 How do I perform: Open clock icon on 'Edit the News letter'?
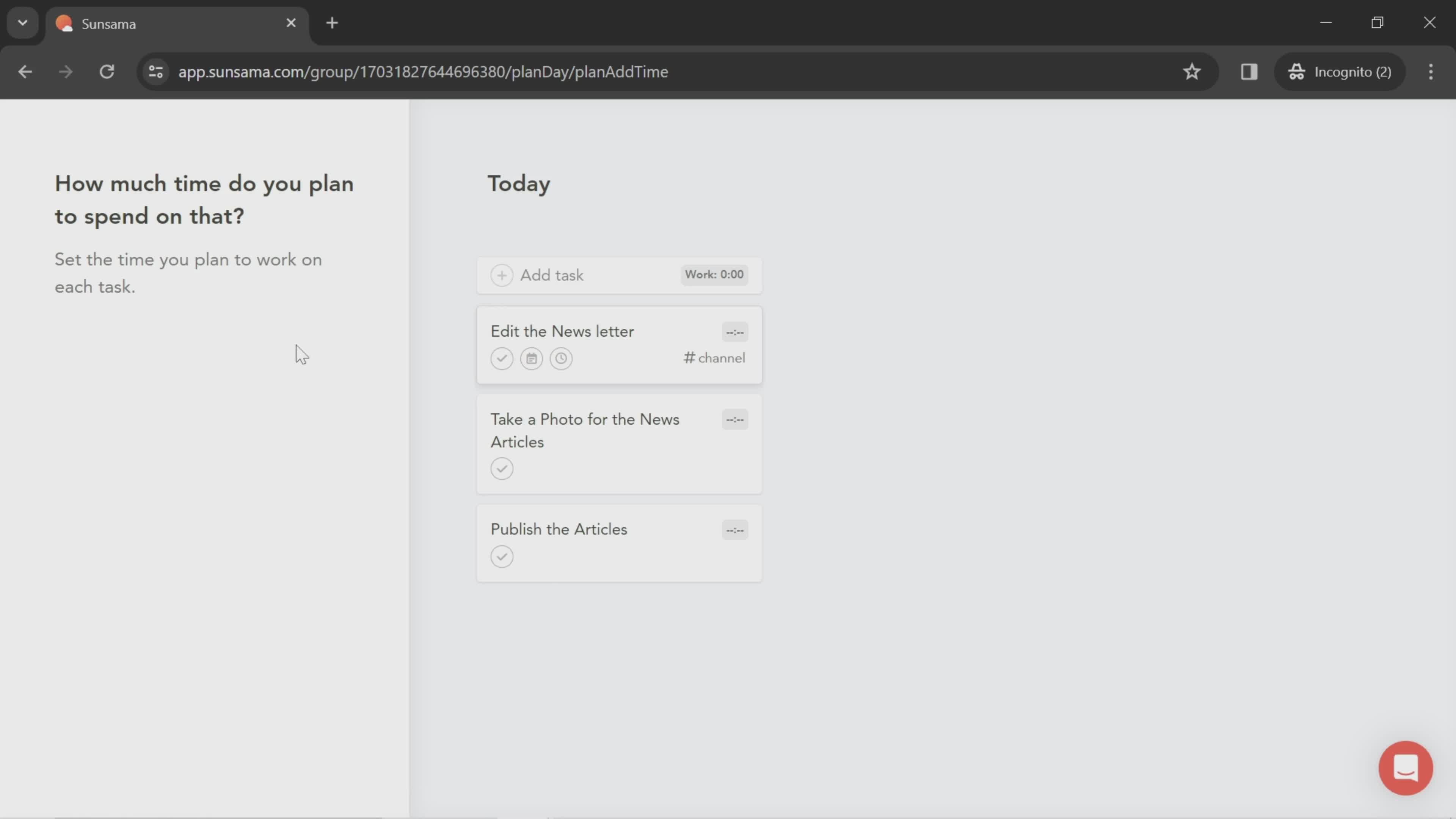pos(561,358)
